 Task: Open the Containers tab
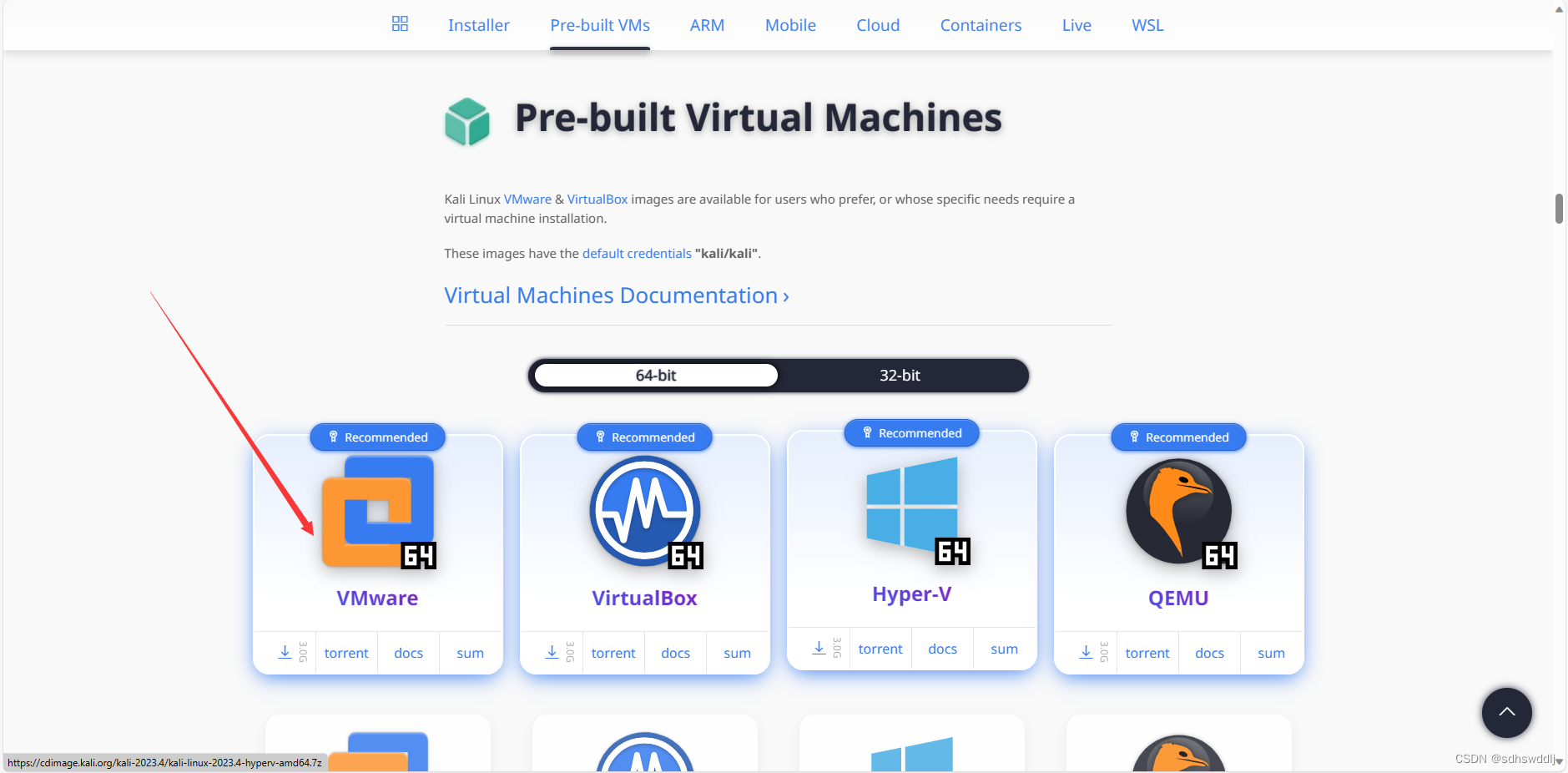tap(981, 25)
